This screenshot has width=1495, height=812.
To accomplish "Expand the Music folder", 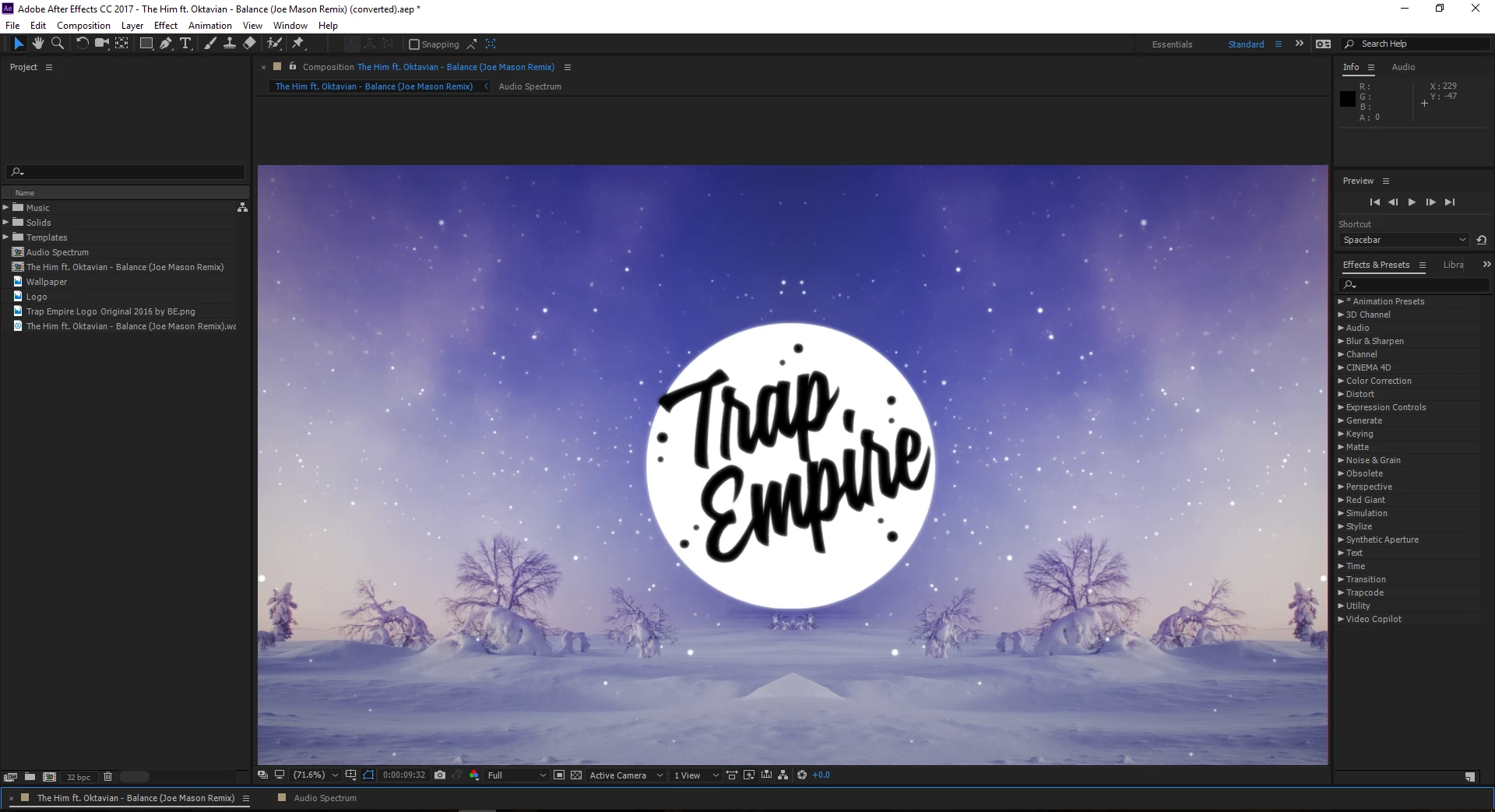I will coord(5,207).
